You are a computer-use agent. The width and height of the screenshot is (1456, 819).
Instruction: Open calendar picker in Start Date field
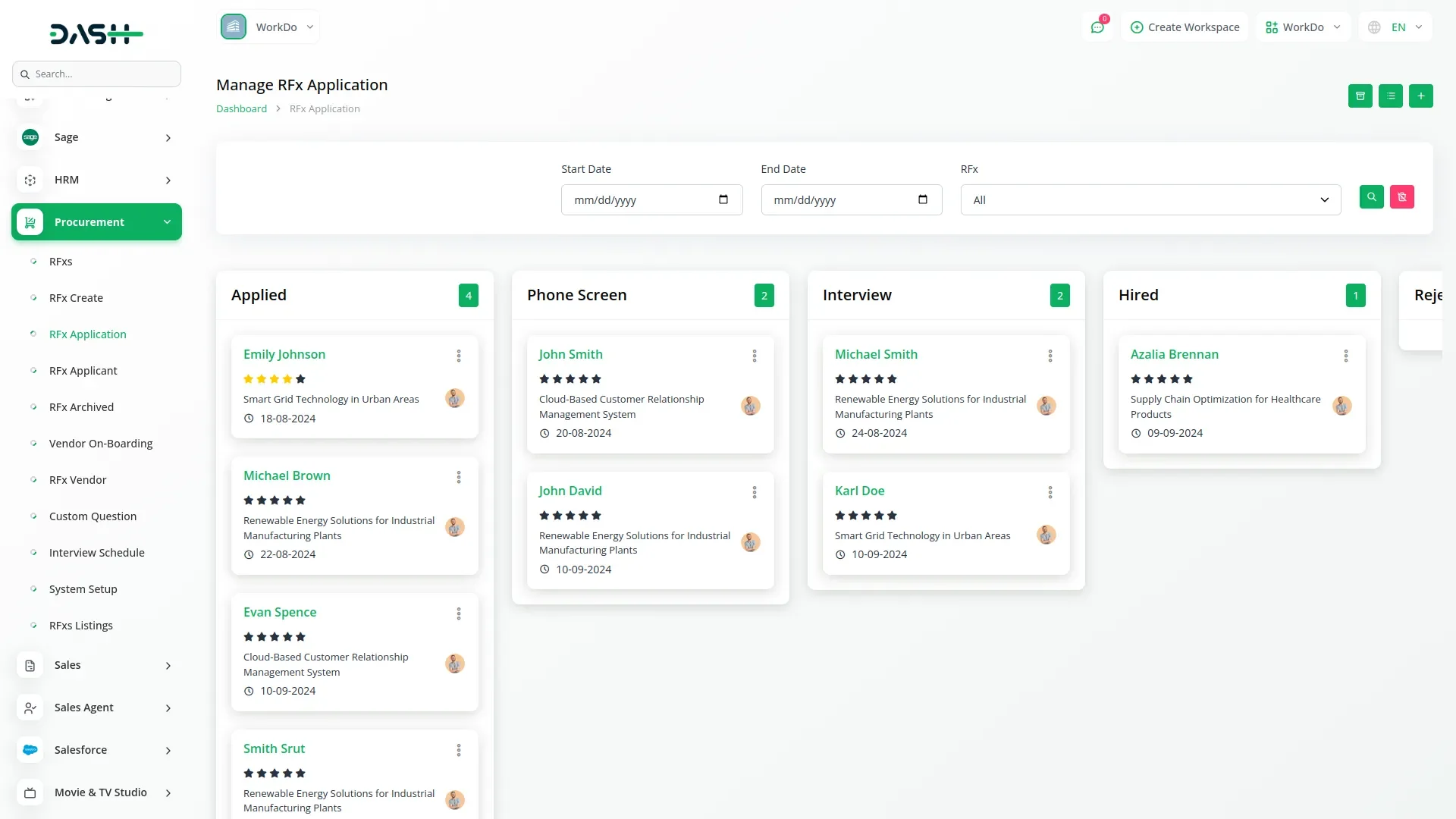tap(723, 199)
